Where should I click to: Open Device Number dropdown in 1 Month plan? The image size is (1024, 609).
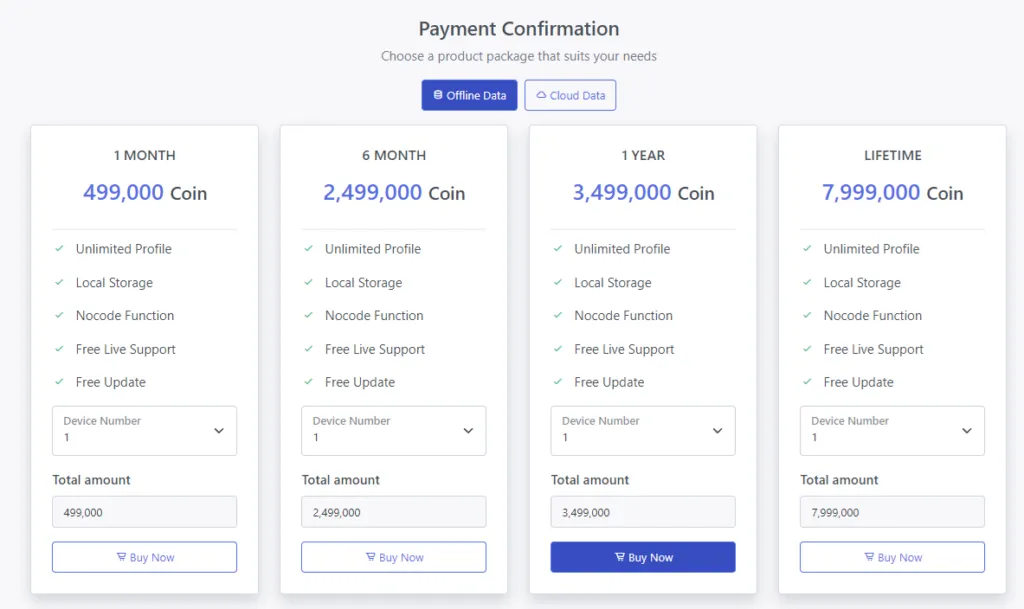144,431
